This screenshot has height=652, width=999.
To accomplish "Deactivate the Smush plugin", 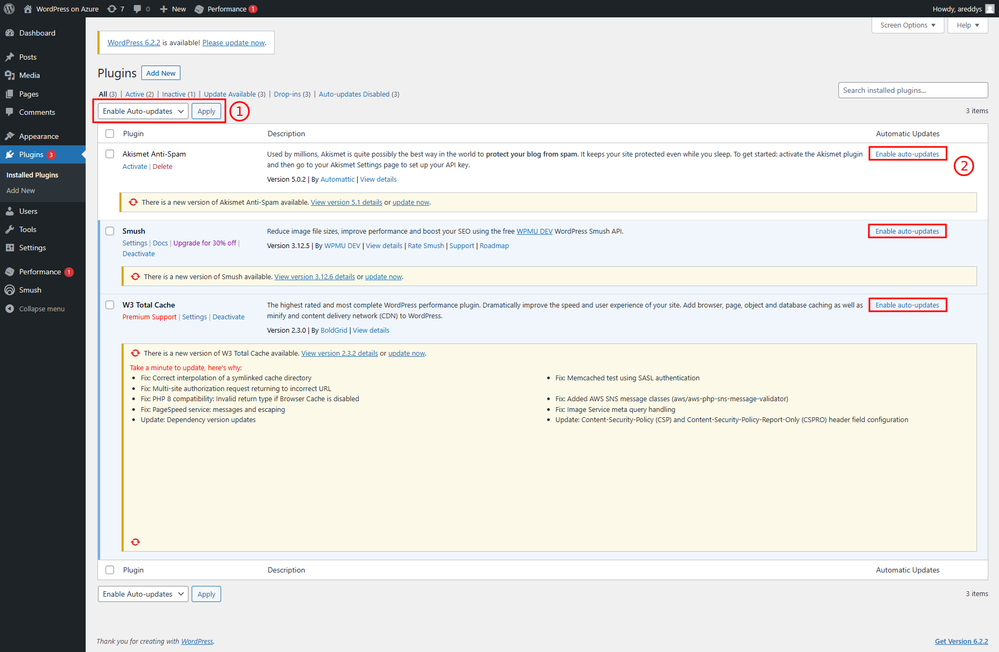I will click(x=139, y=254).
